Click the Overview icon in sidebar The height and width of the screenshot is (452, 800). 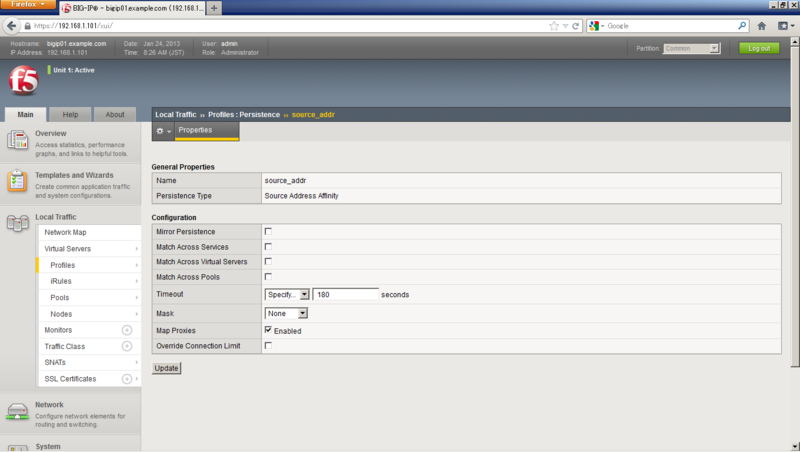click(17, 140)
